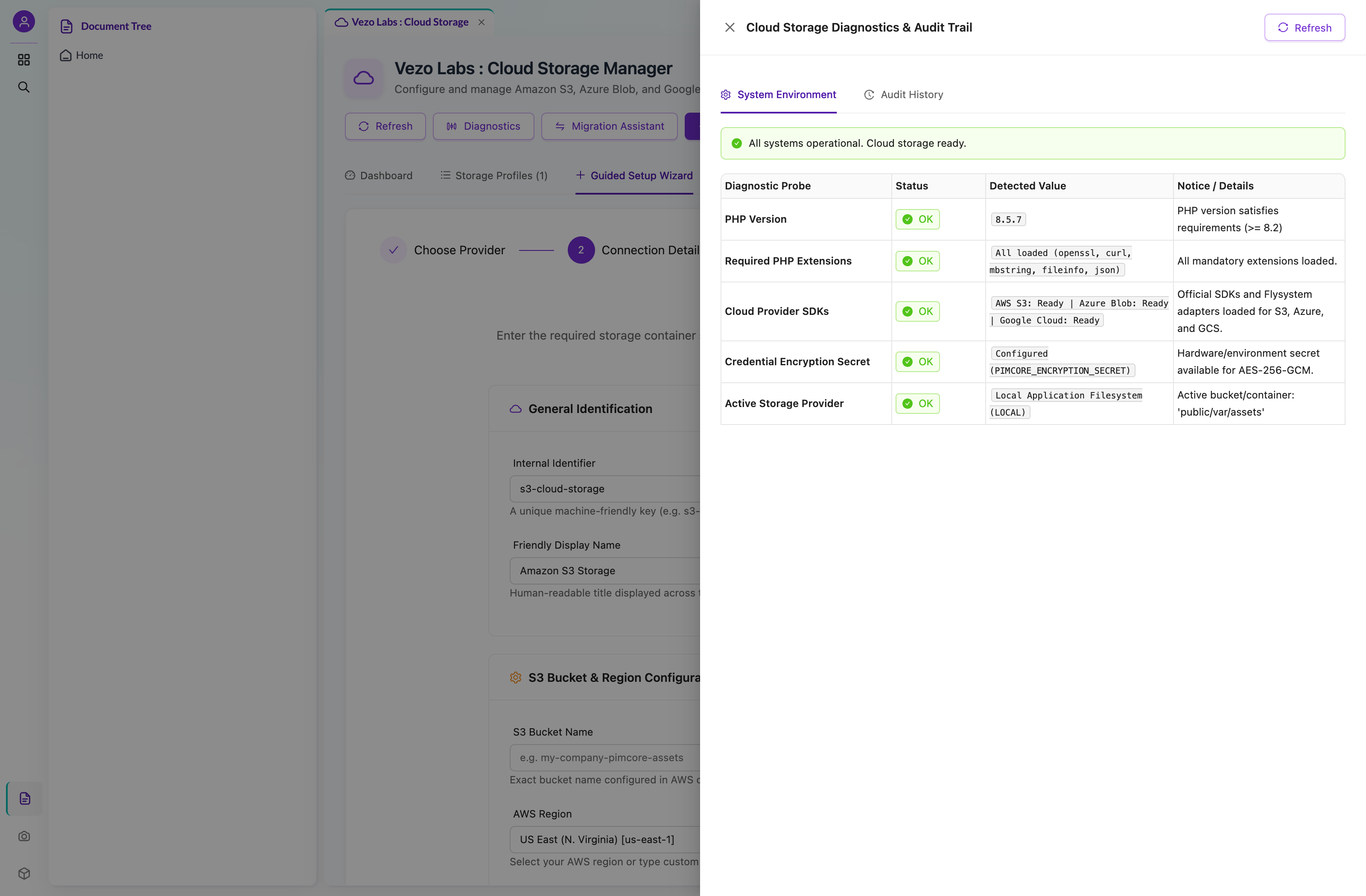Click the OK badge for Cloud Provider SDKs

click(x=917, y=311)
